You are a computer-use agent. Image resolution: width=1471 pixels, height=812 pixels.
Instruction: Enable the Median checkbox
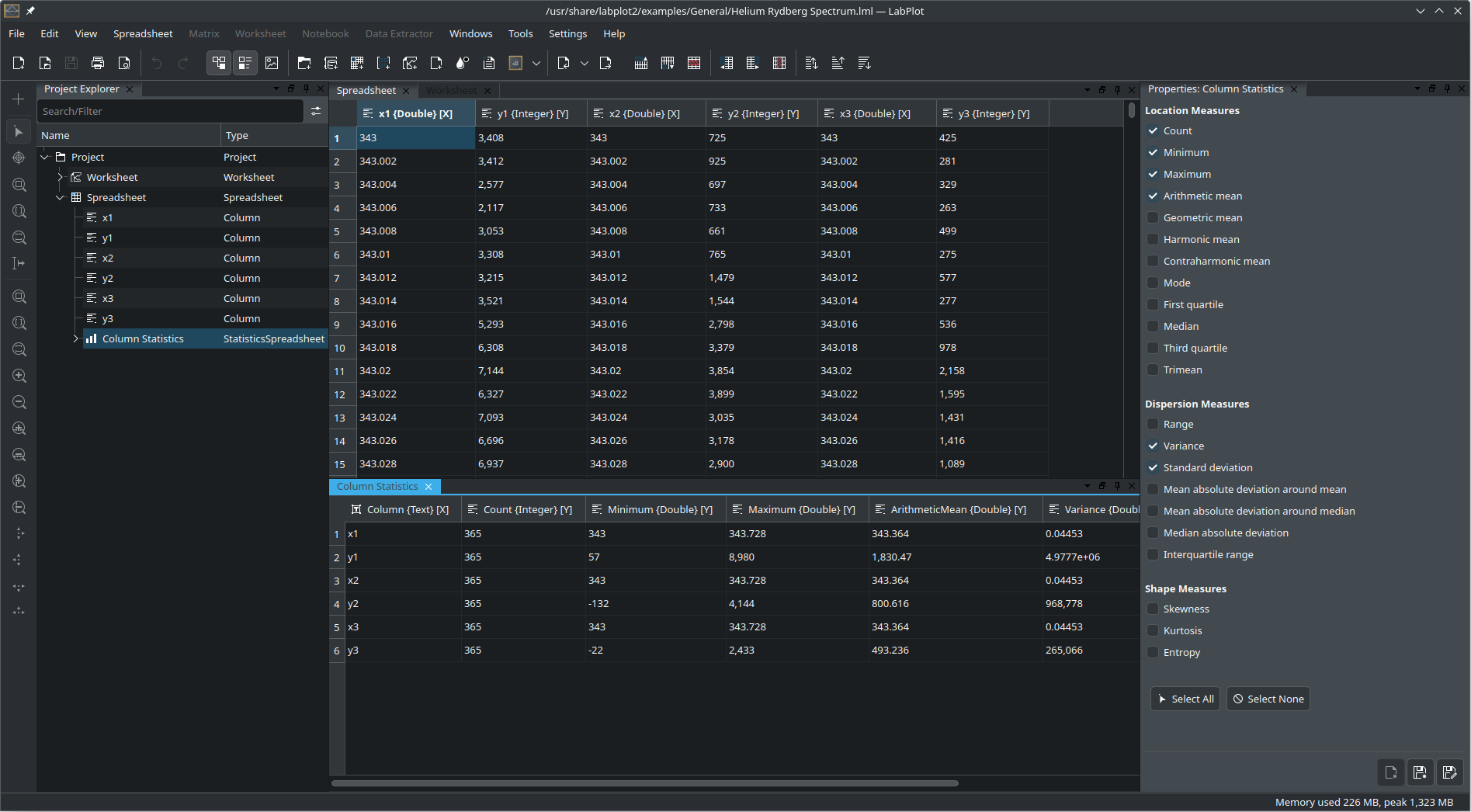(x=1154, y=327)
